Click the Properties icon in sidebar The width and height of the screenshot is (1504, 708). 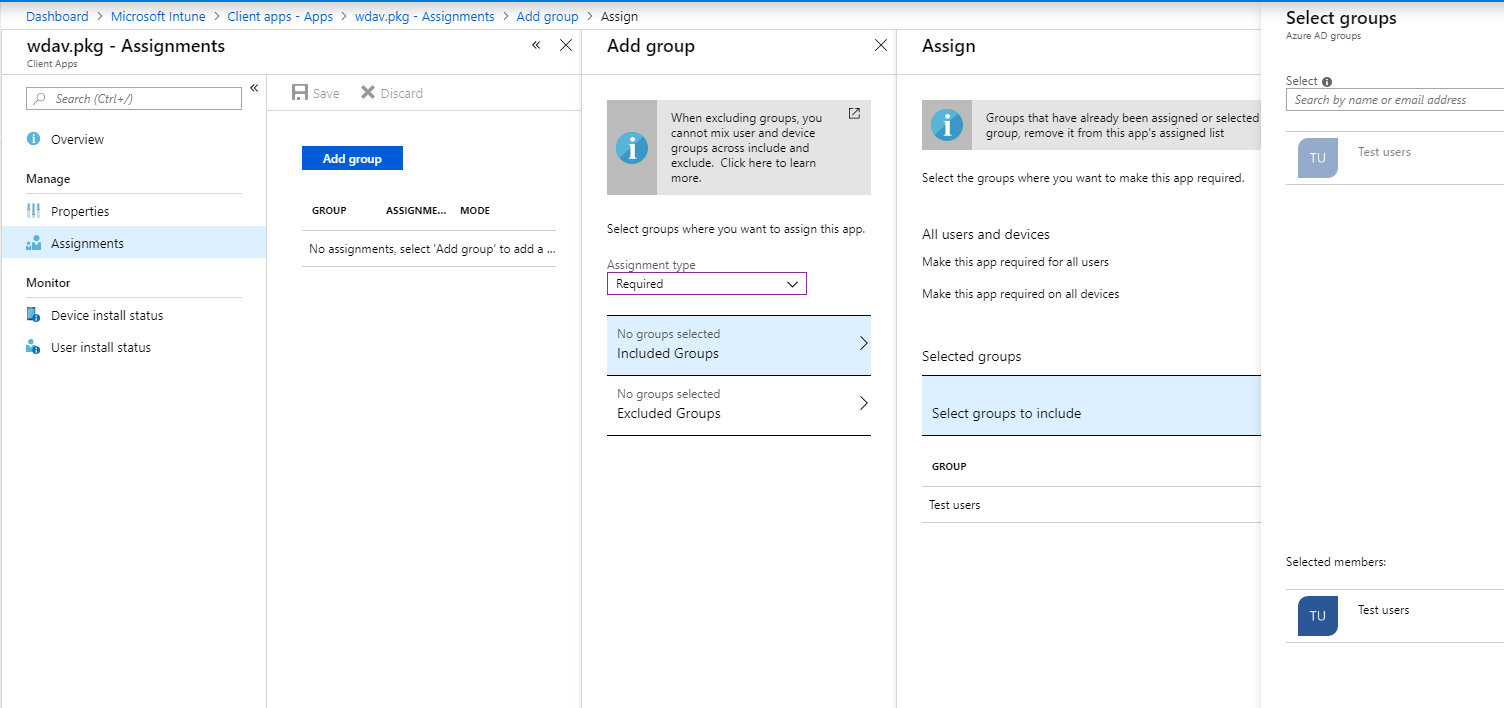tap(34, 211)
